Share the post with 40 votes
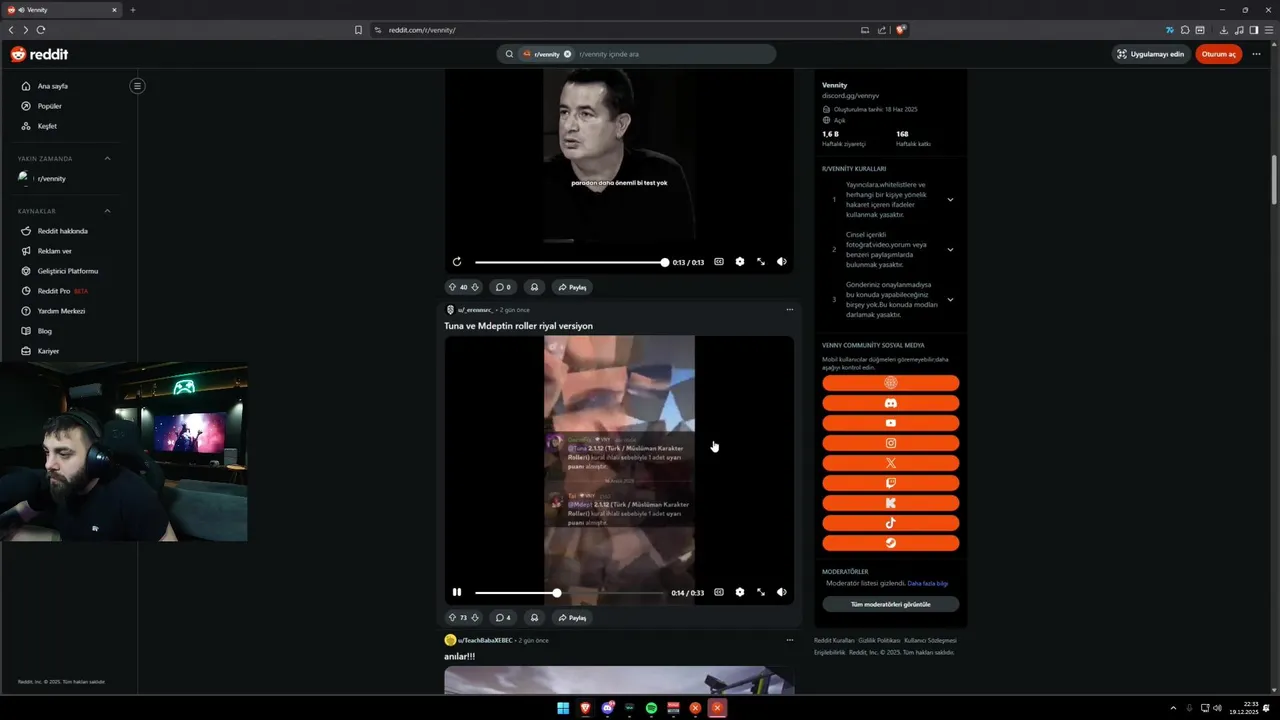 click(572, 287)
